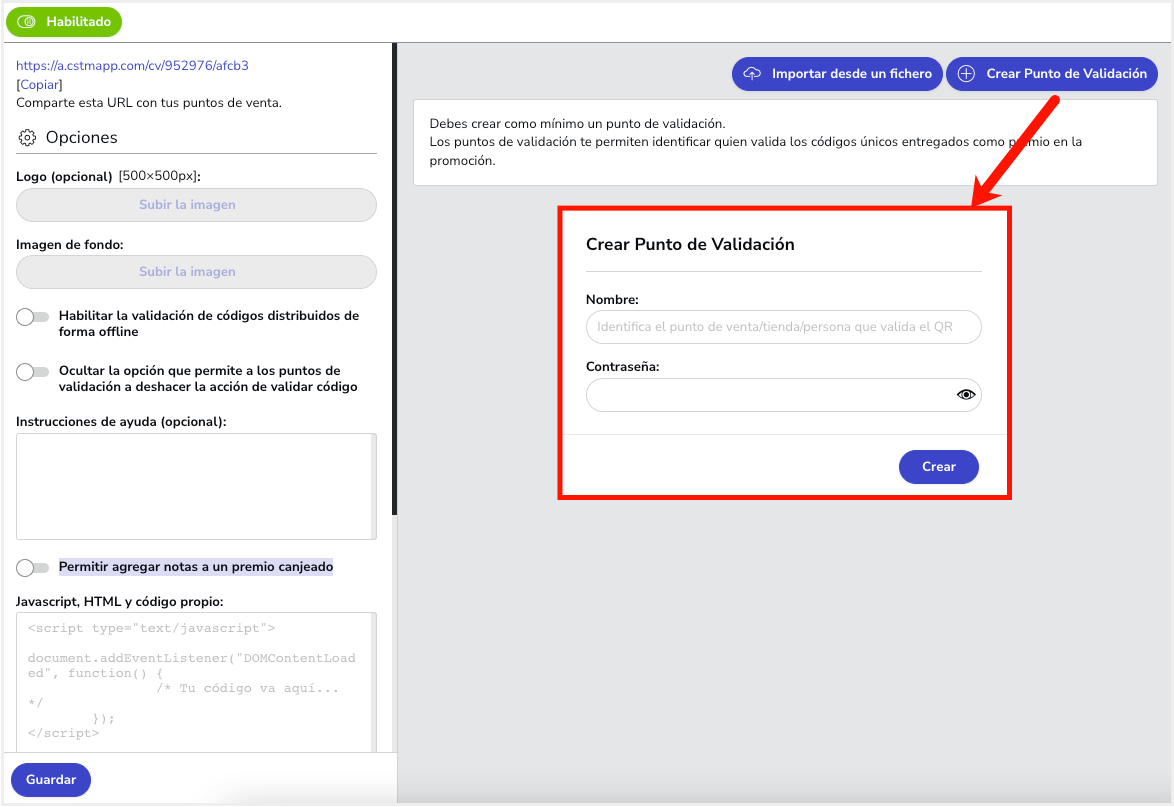Click Crear Punto de Validación button

[x=1052, y=73]
